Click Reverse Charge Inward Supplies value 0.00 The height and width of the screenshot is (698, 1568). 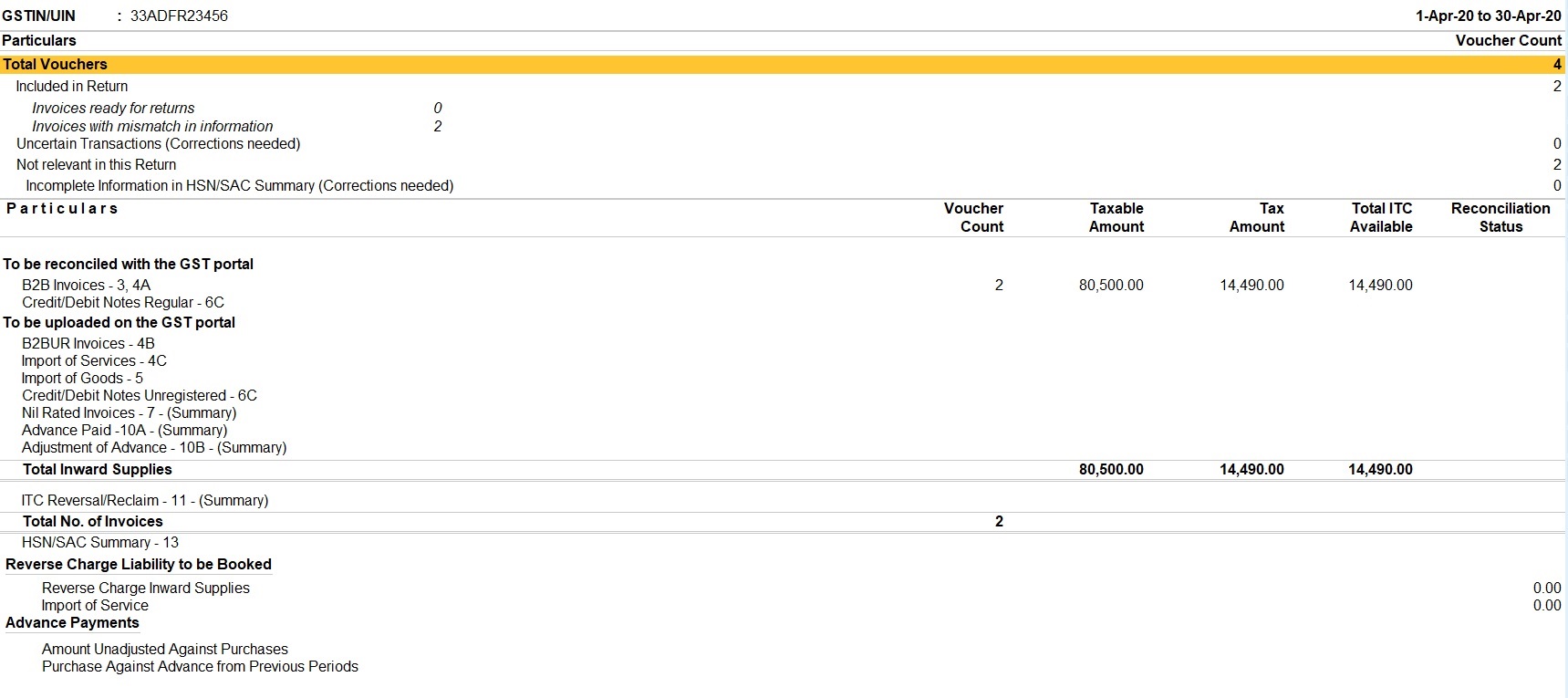pos(1547,588)
